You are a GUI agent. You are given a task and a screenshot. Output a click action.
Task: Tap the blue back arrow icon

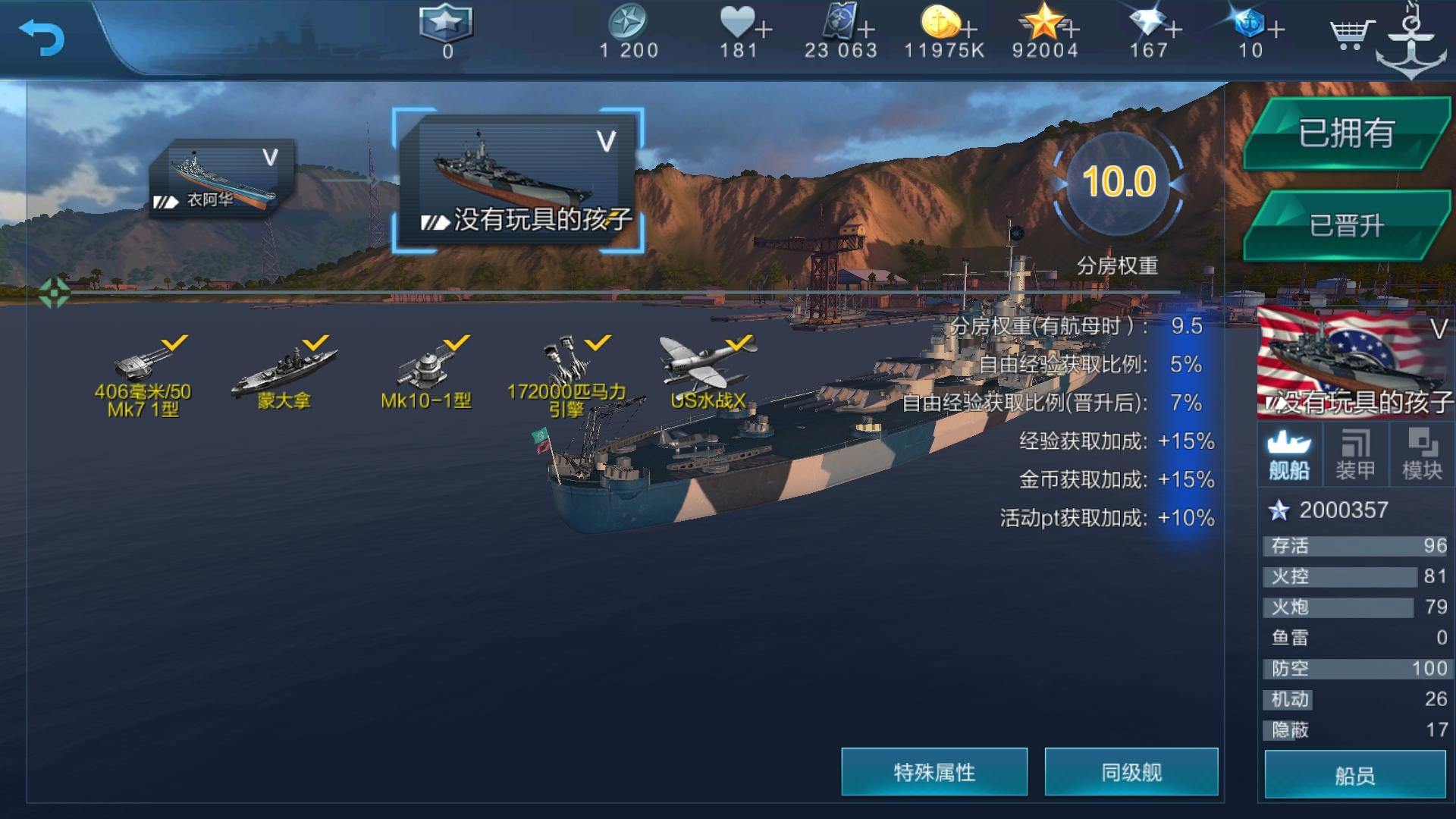pyautogui.click(x=42, y=37)
